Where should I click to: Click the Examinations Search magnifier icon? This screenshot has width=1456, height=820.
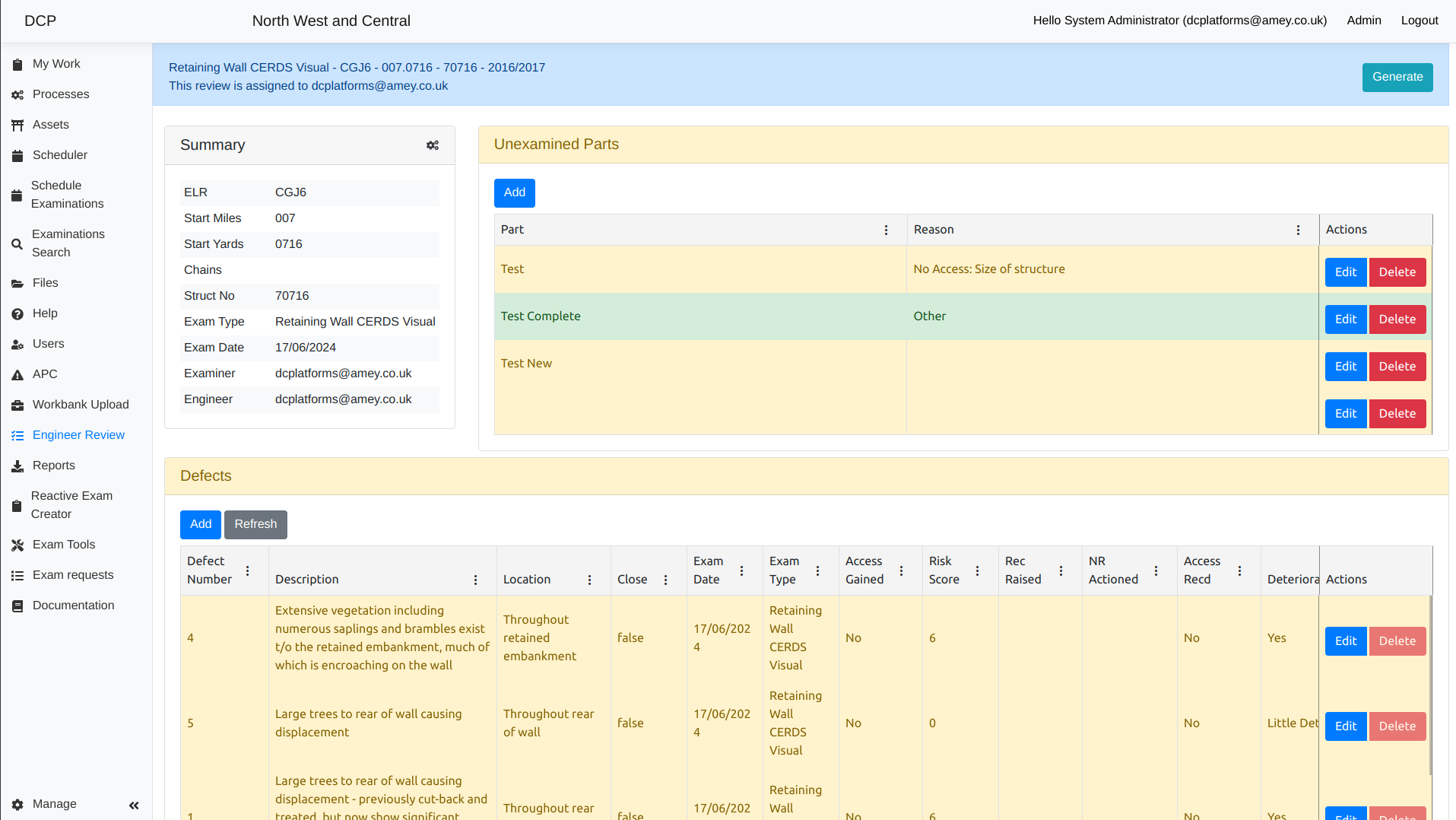point(17,244)
